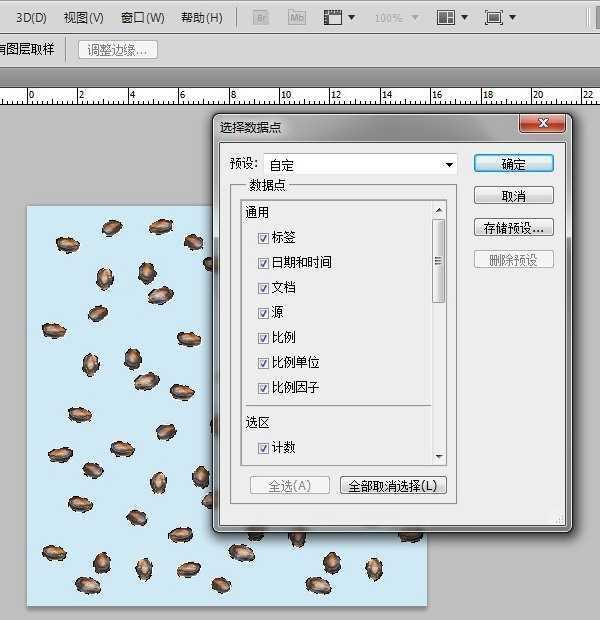Screen dimensions: 600x620
Task: Disable the 比例单位 checkbox
Action: (263, 363)
